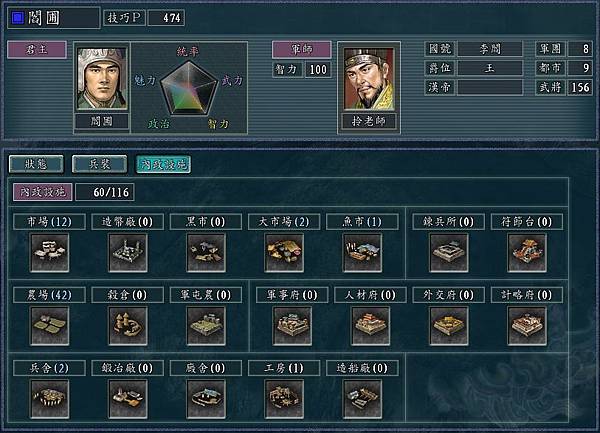Click the 君主 ruler label button
The image size is (600, 433).
click(37, 50)
